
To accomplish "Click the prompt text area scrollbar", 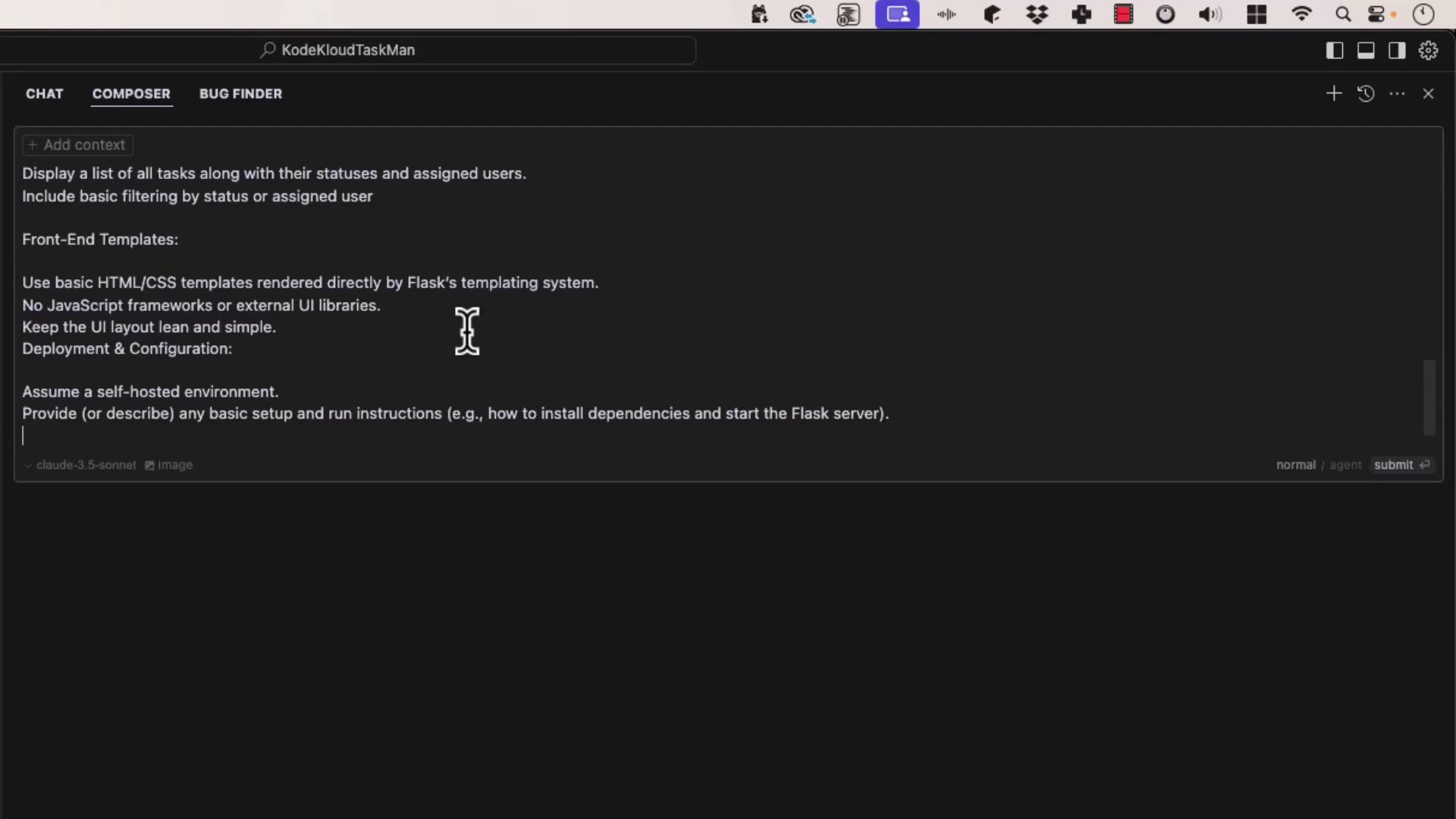I will pyautogui.click(x=1429, y=397).
